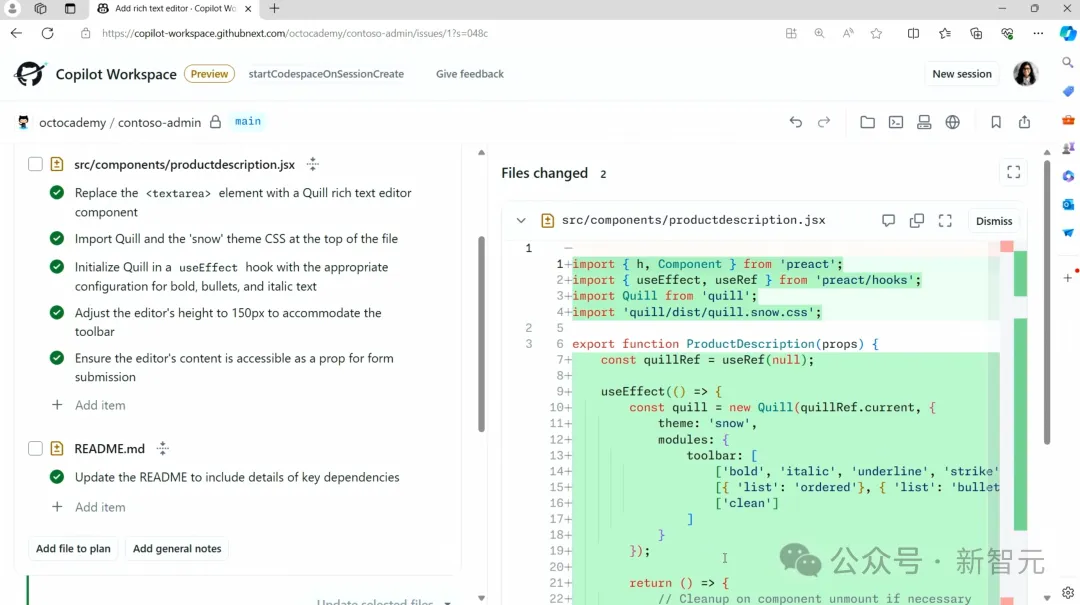Click the main branch label
1080x605 pixels.
248,121
